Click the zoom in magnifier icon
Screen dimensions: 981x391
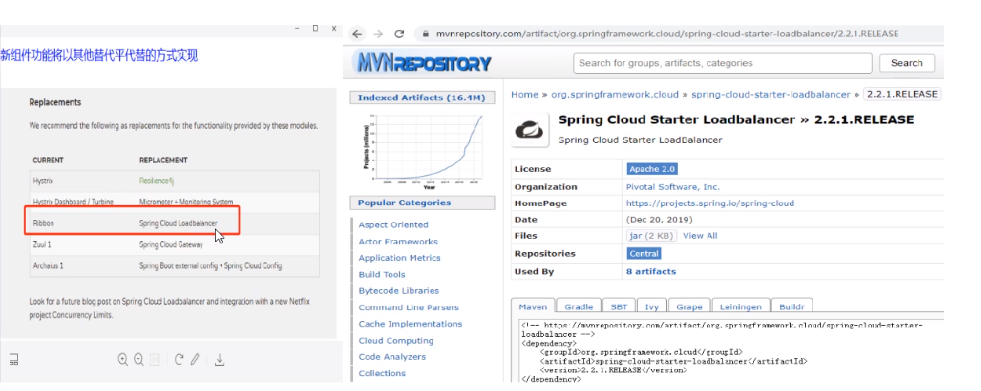(x=123, y=359)
